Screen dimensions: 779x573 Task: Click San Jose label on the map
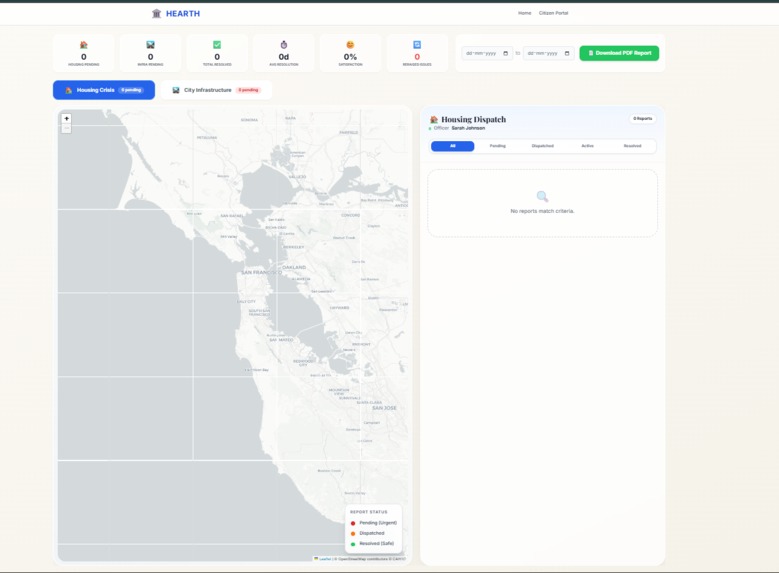[385, 408]
